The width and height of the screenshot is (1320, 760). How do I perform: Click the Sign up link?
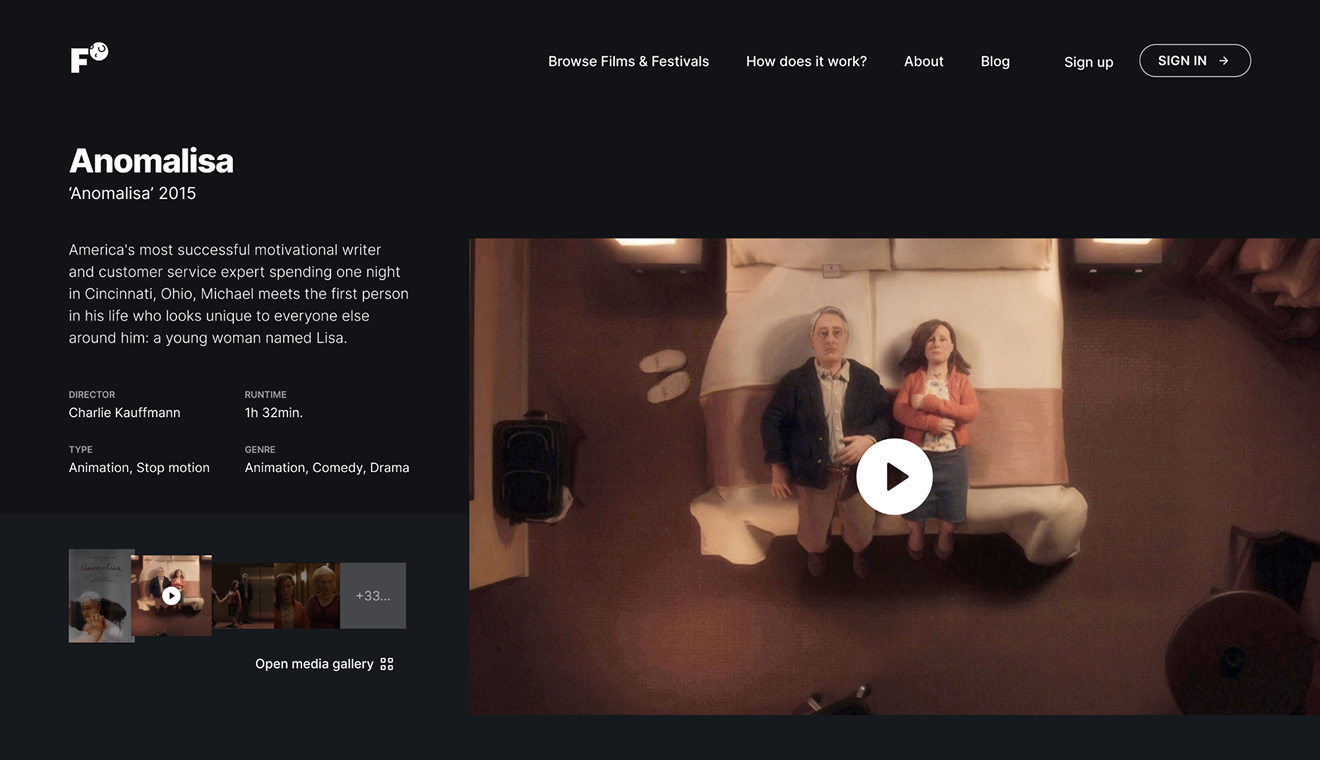[x=1088, y=62]
